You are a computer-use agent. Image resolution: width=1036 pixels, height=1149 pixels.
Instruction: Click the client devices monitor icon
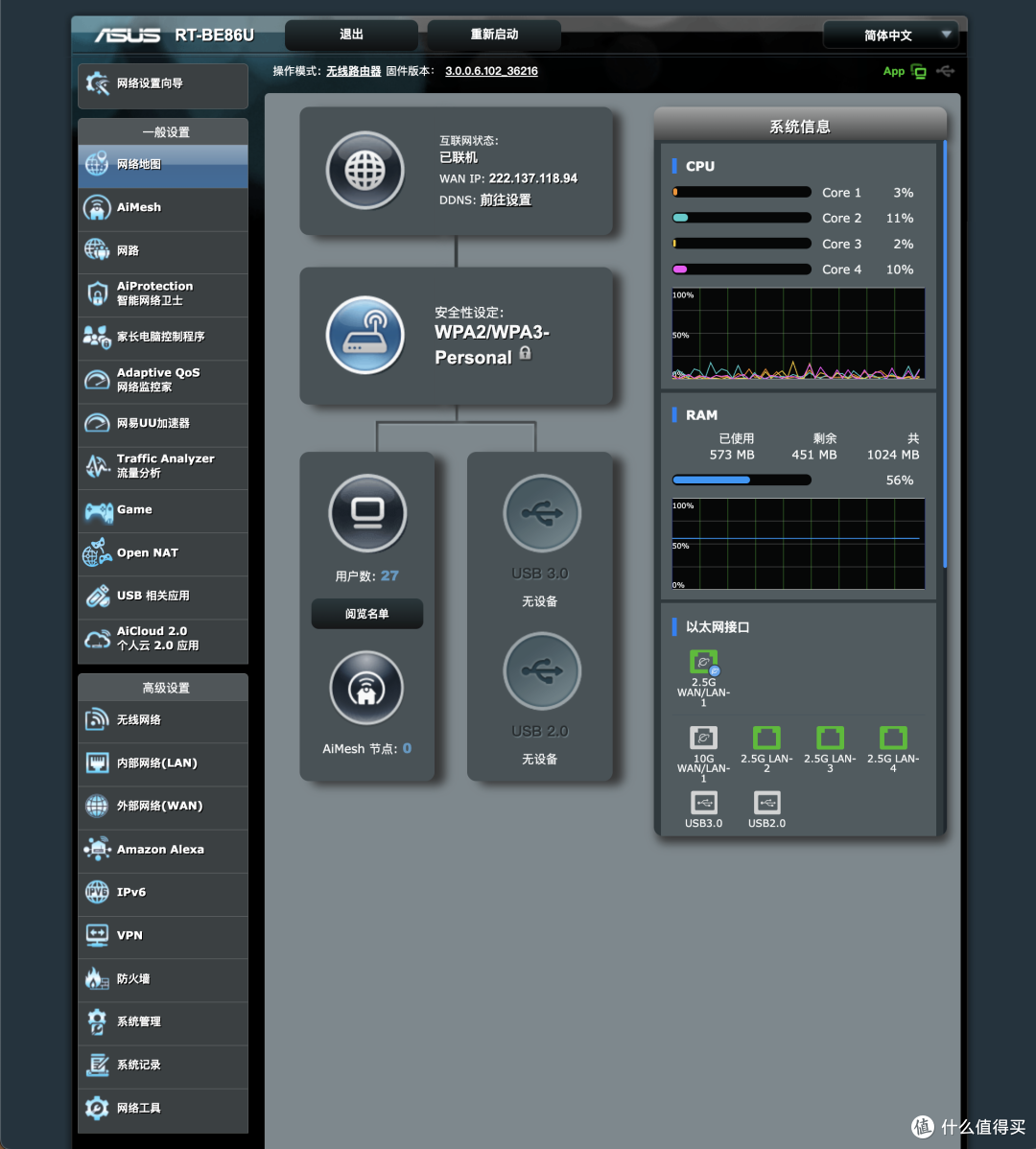coord(367,513)
